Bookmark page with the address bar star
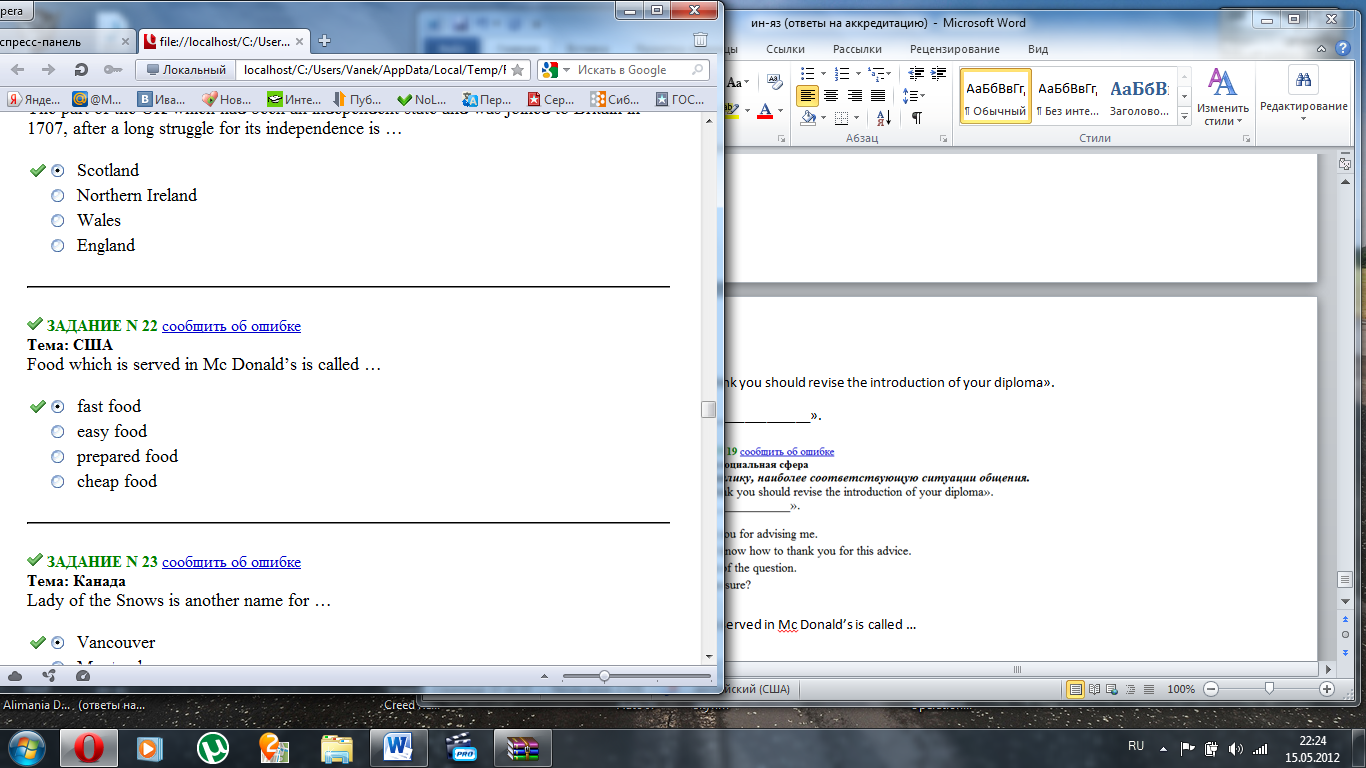The image size is (1366, 768). [517, 70]
